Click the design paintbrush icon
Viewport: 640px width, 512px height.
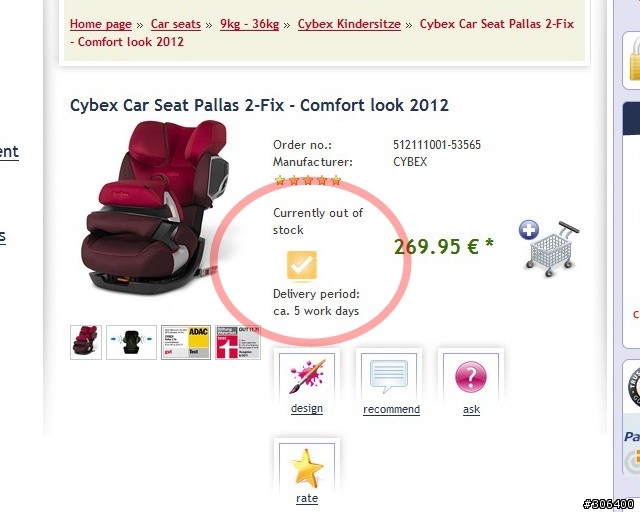point(307,376)
